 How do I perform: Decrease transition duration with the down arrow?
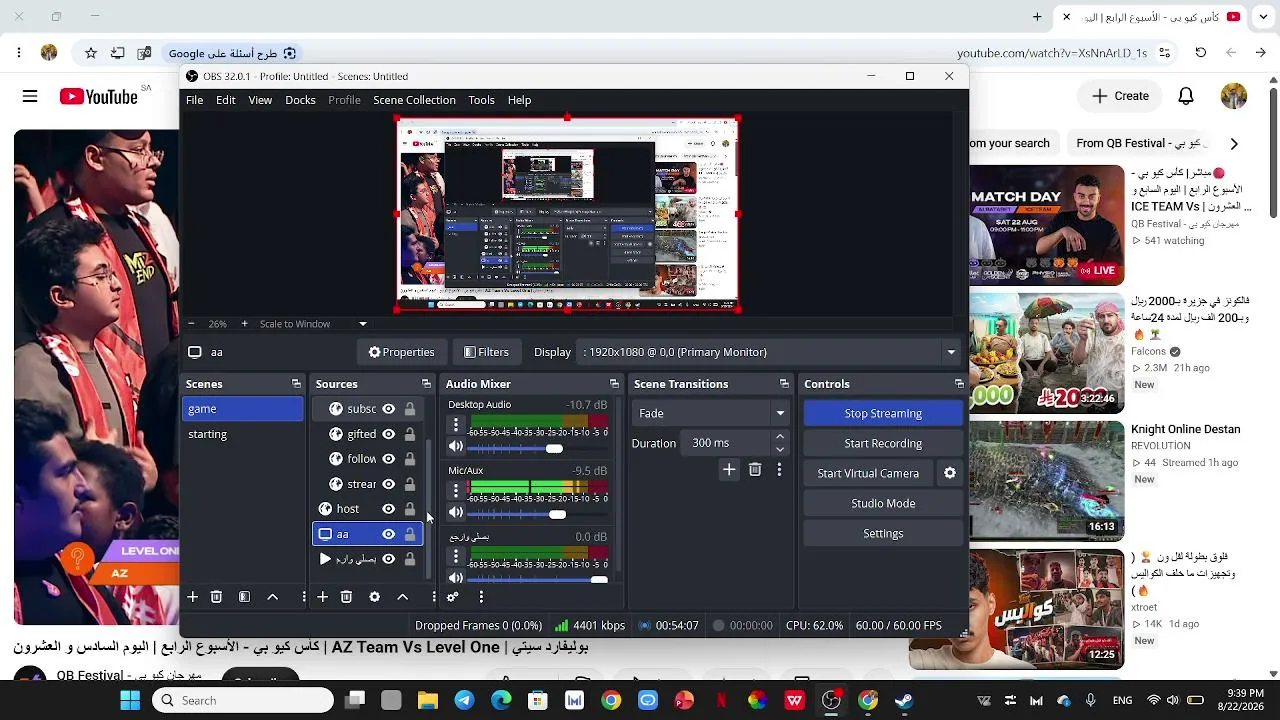click(x=780, y=449)
